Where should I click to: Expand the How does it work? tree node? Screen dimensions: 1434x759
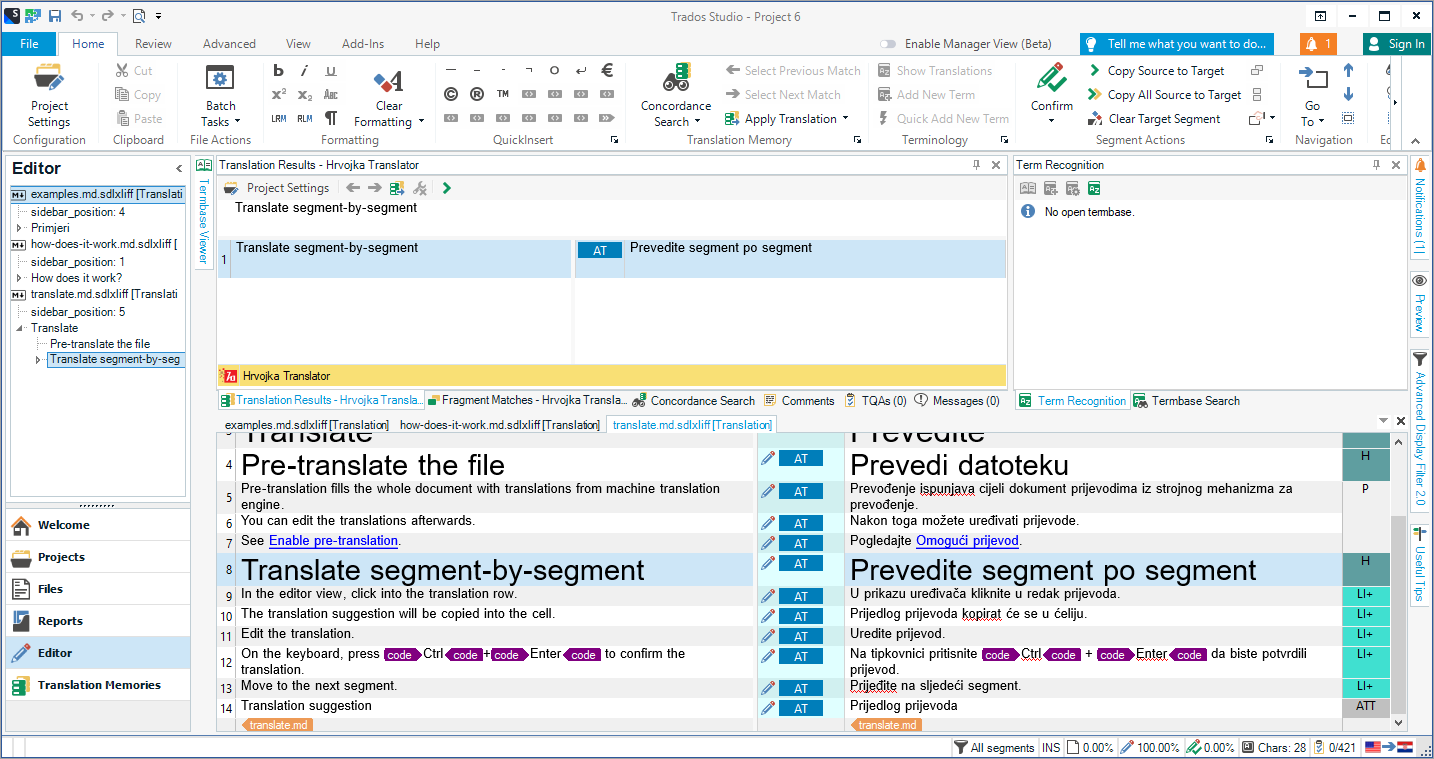pyautogui.click(x=19, y=278)
